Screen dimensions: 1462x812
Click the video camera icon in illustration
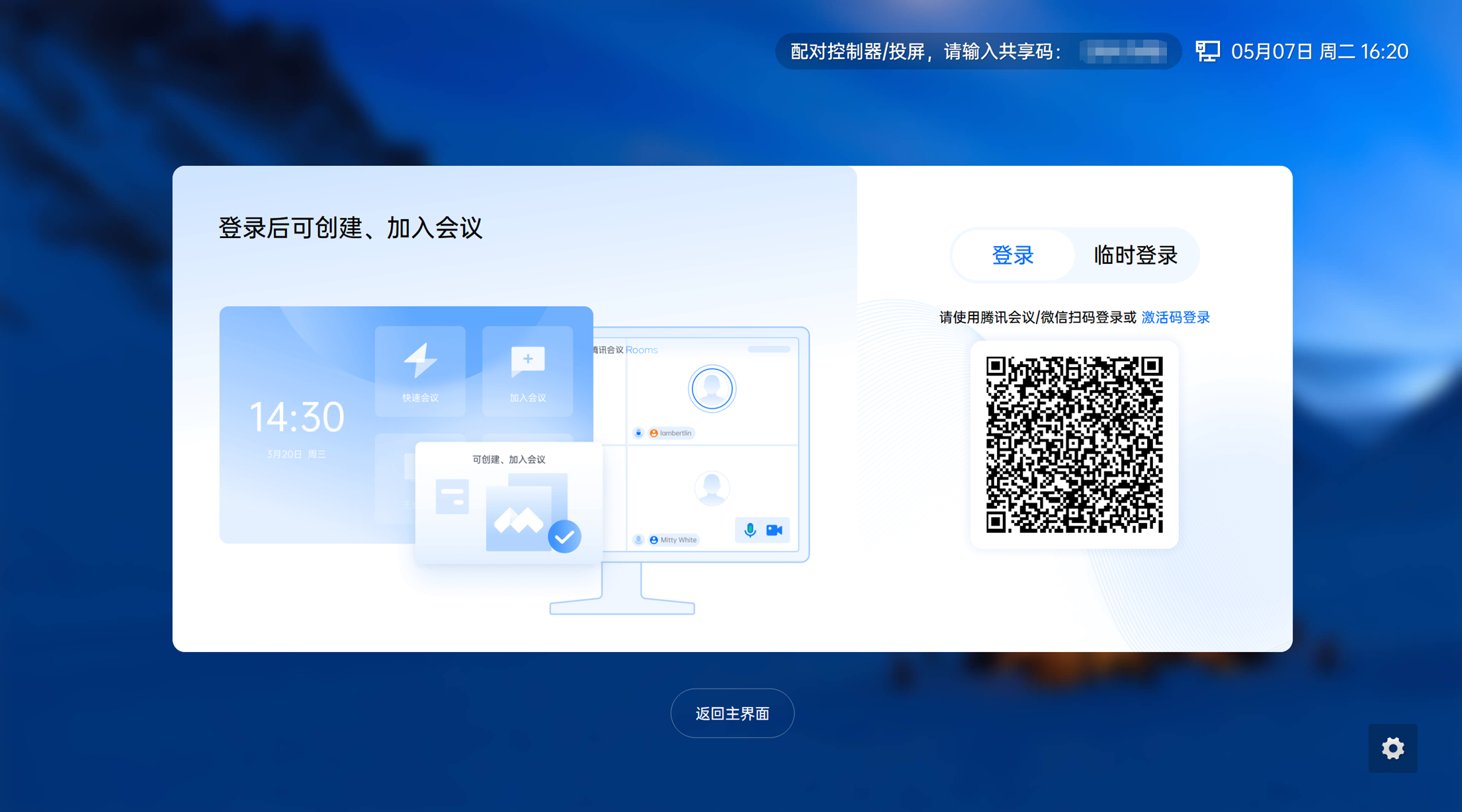coord(774,530)
